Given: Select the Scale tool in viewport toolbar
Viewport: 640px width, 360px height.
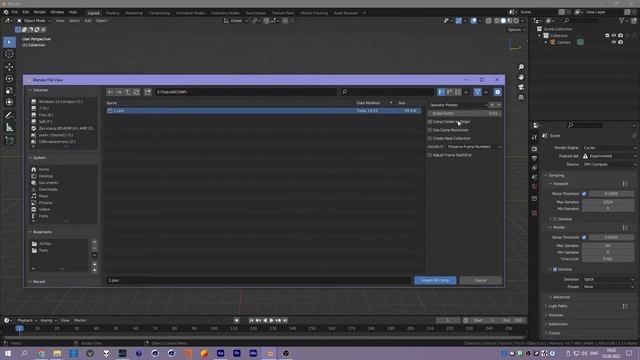Looking at the screenshot, I should click(x=9, y=91).
